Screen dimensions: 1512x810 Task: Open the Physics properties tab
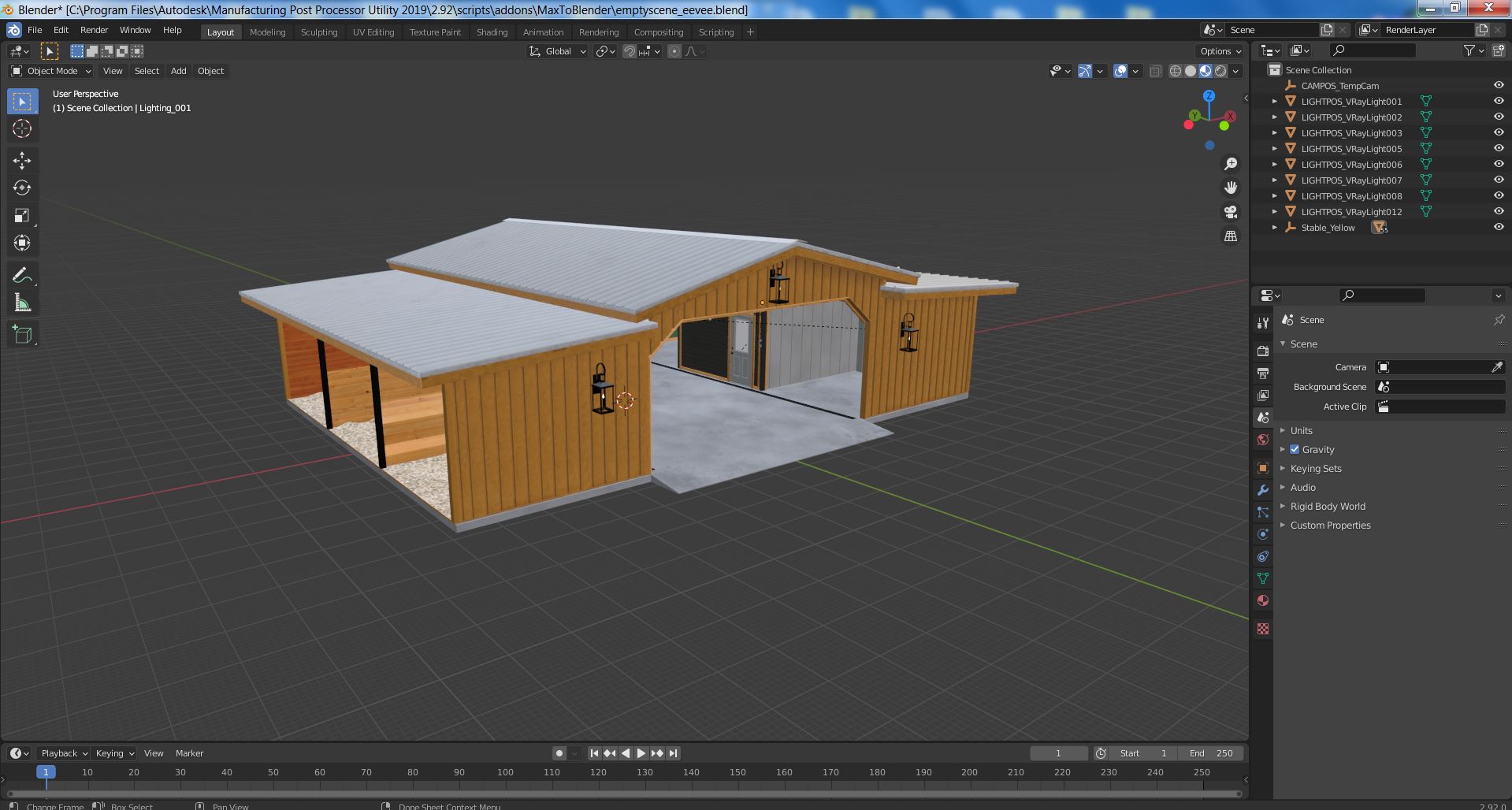click(x=1263, y=534)
